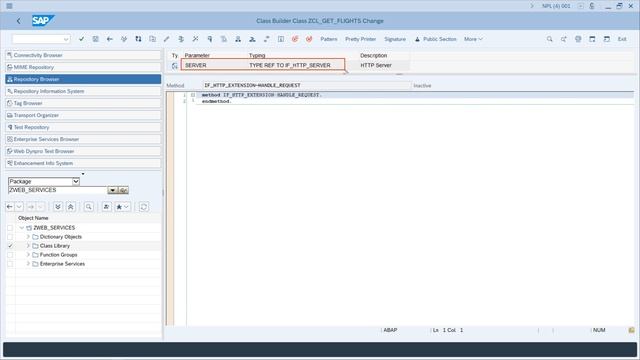Open the hamburger menu in the title bar

(9, 6)
